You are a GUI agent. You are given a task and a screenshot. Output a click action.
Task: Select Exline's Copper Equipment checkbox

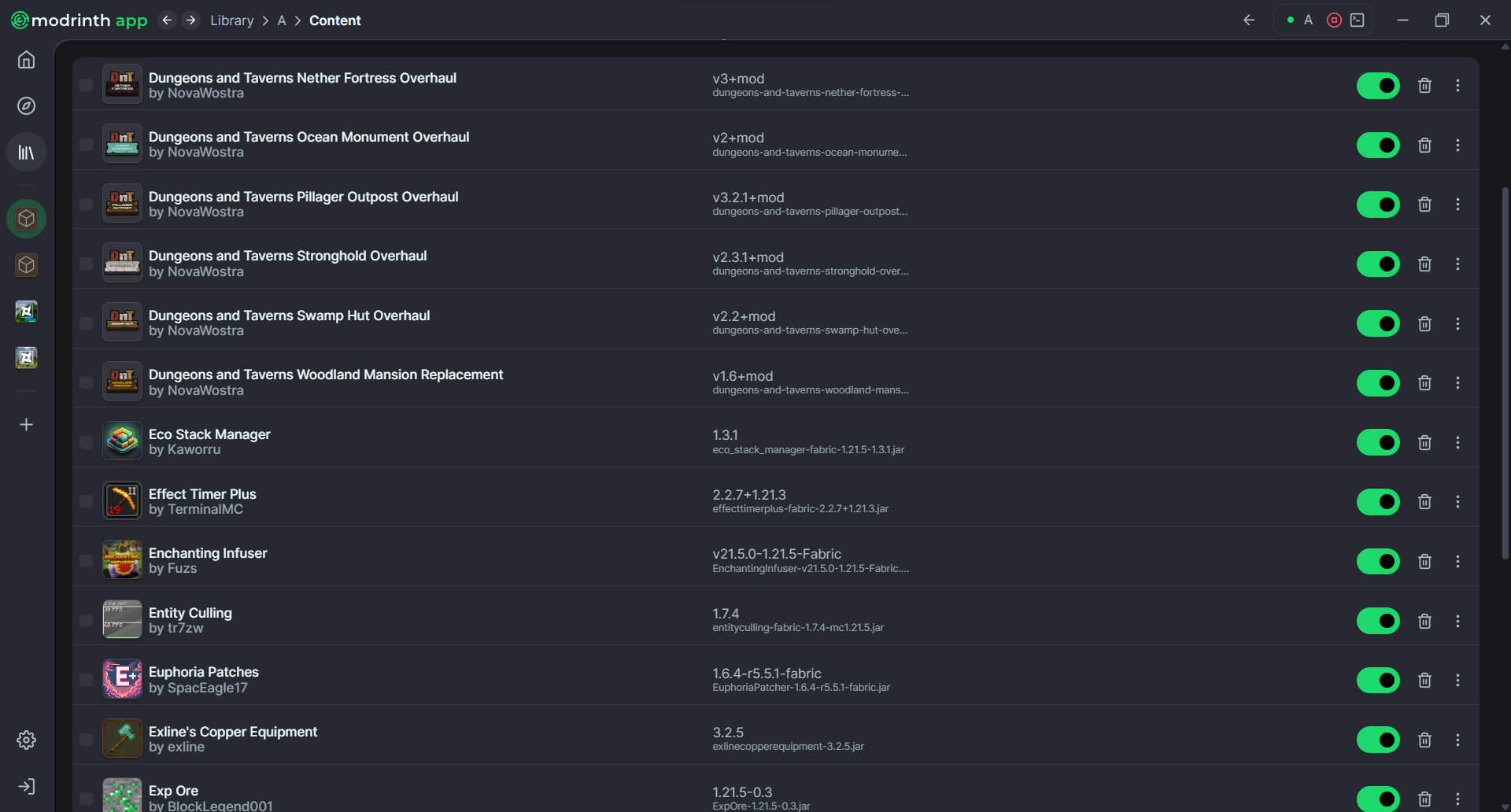tap(86, 740)
